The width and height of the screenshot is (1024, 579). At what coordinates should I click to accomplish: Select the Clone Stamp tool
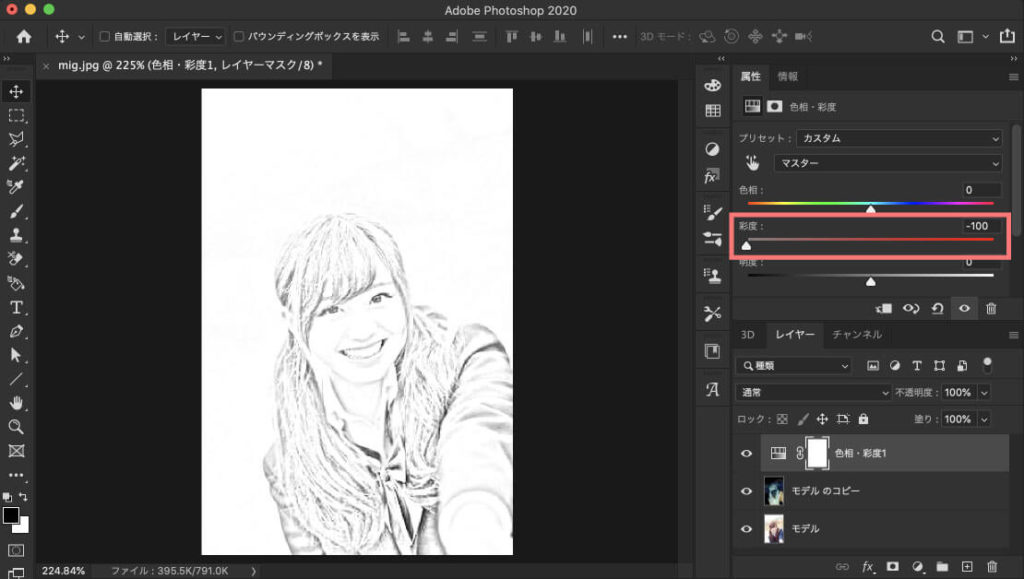(16, 235)
